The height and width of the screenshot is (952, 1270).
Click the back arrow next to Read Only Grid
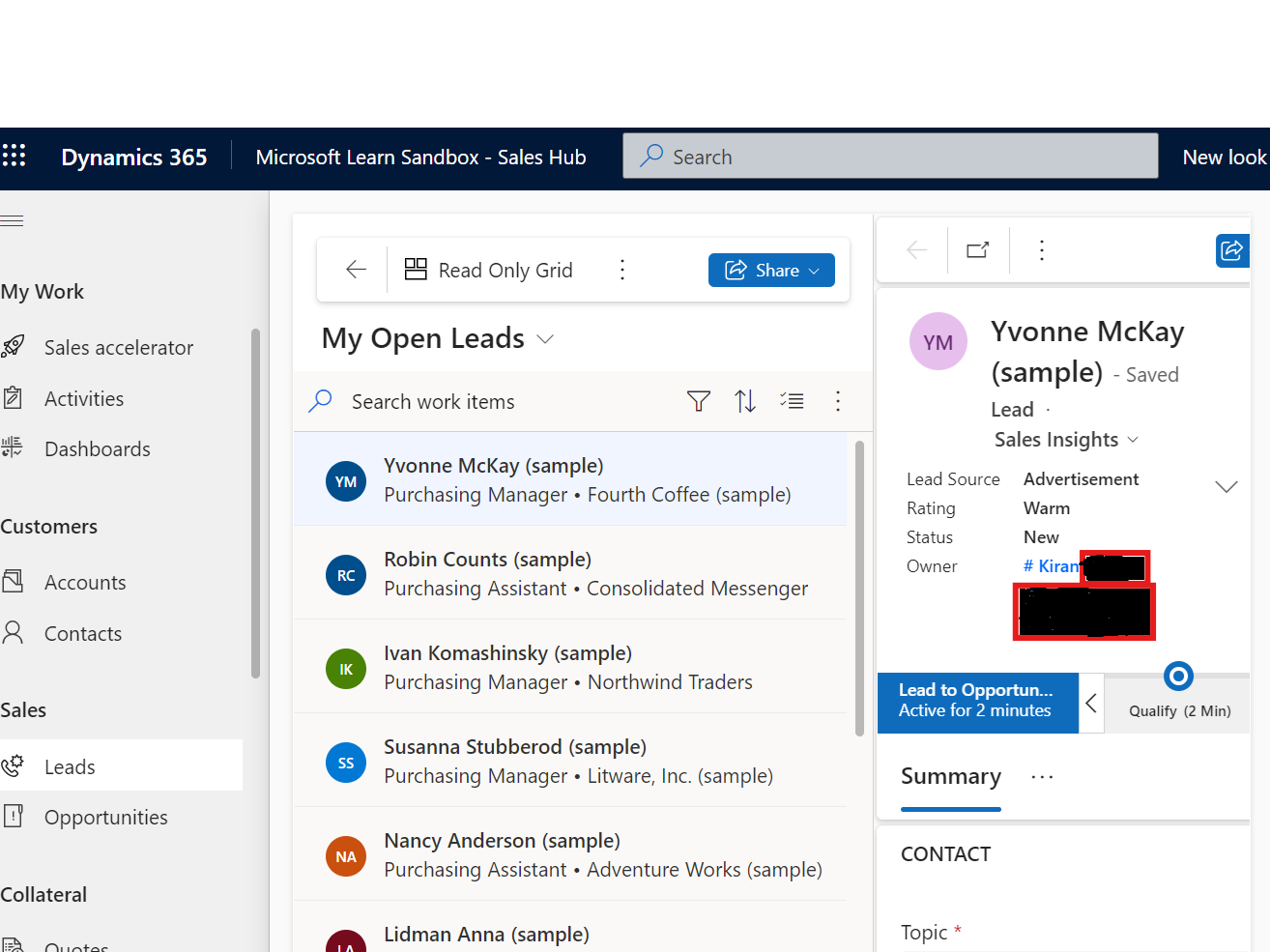click(x=356, y=270)
